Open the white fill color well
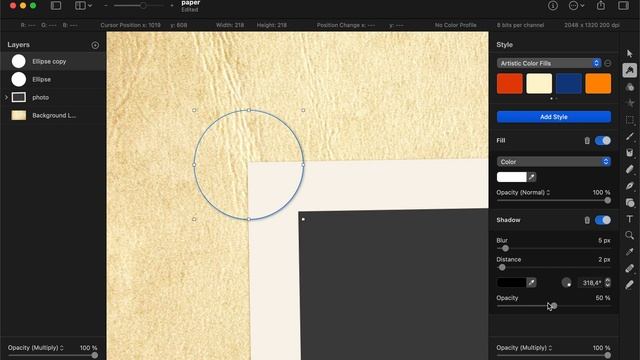Image resolution: width=640 pixels, height=360 pixels. (511, 177)
